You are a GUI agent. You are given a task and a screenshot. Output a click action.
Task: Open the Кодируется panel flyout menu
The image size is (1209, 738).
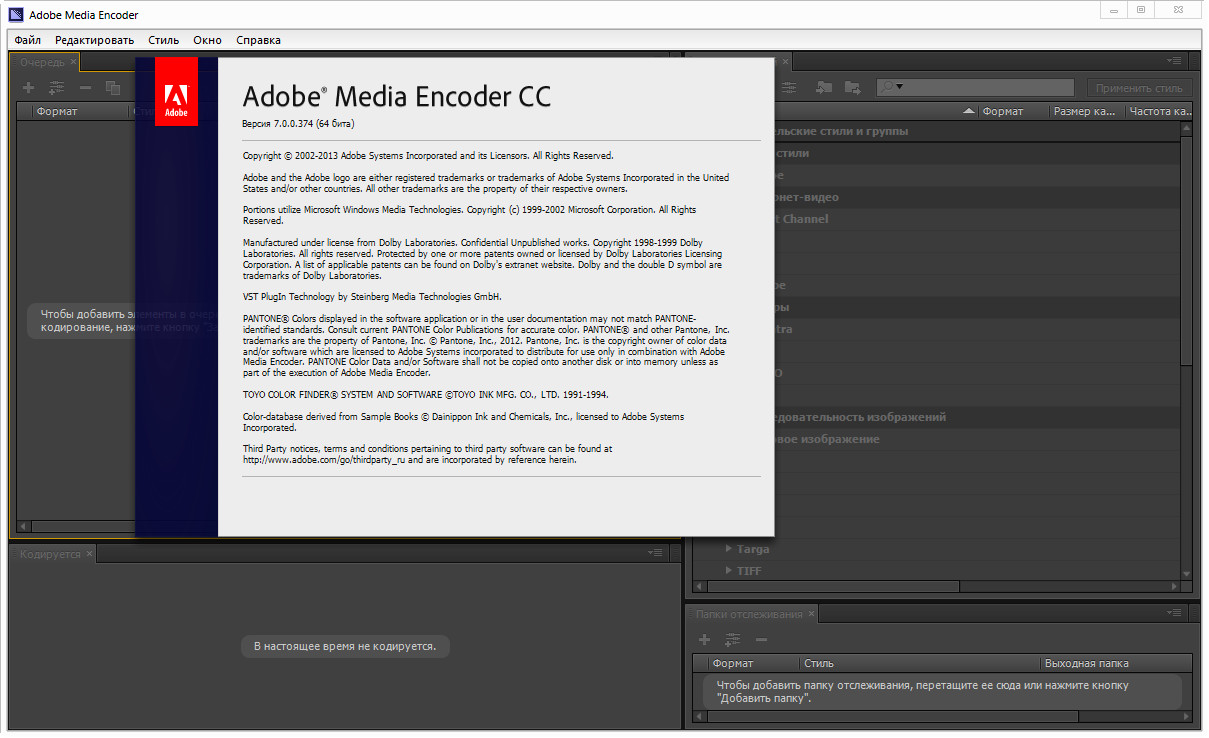pos(656,552)
